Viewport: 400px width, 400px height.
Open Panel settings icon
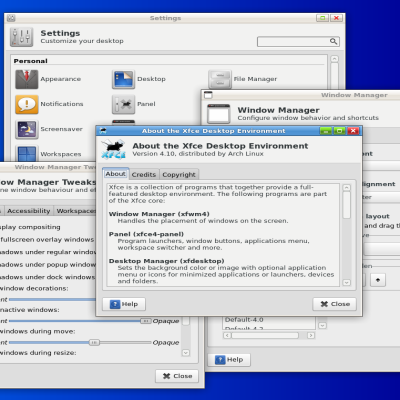[x=123, y=104]
